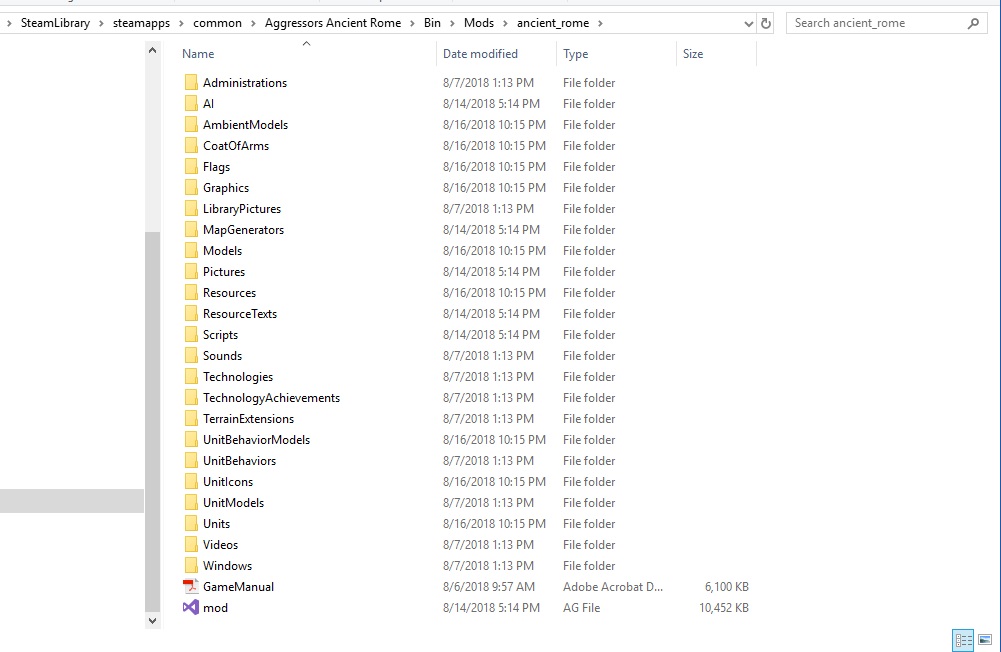The height and width of the screenshot is (652, 1001).
Task: Click the Flags folder icon
Action: [x=191, y=167]
